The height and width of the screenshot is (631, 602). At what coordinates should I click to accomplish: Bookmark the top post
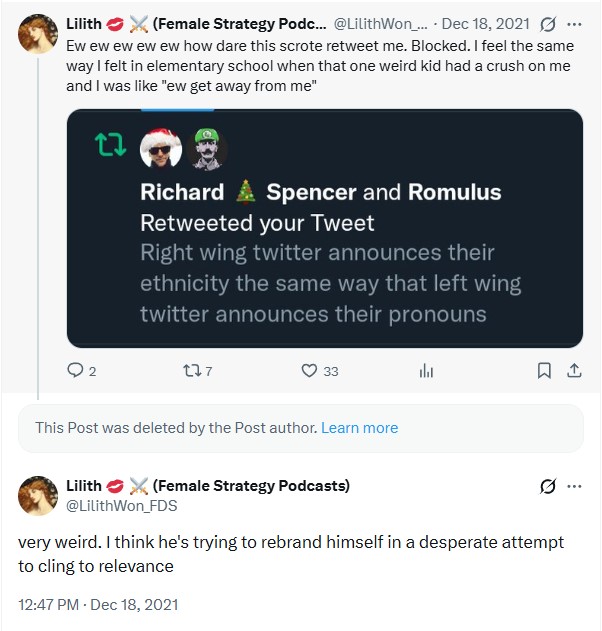pyautogui.click(x=544, y=371)
